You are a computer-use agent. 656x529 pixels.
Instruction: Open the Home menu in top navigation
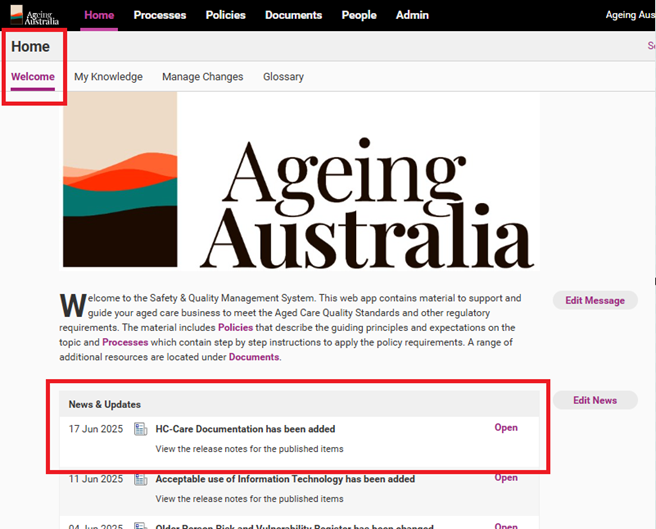[99, 15]
